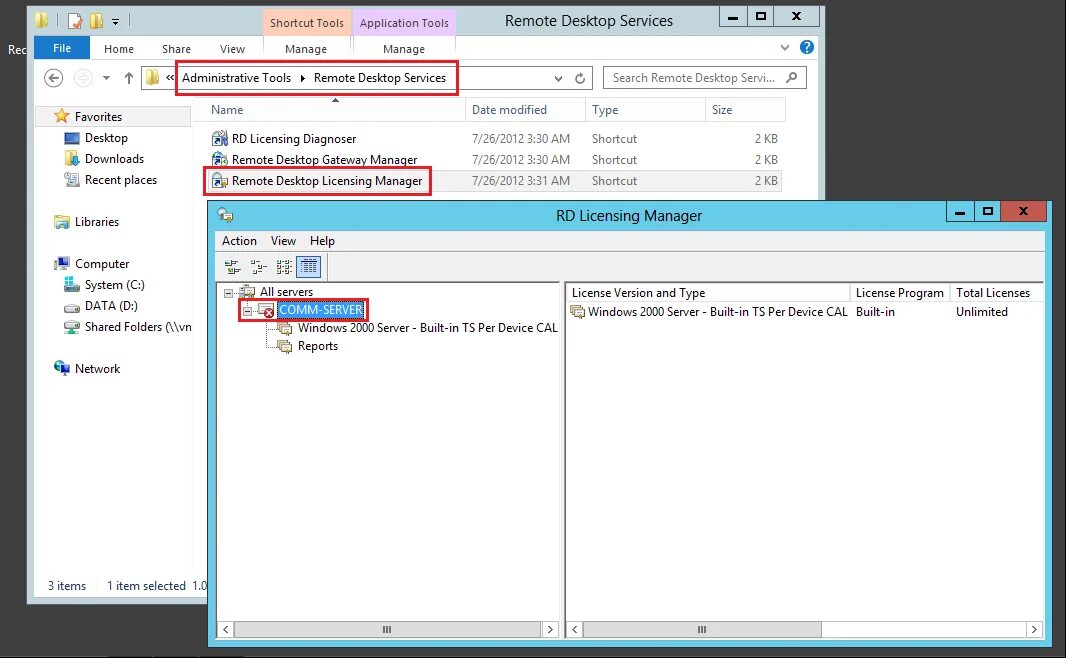Switch to the Share ribbon tab
The width and height of the screenshot is (1066, 658).
176,49
